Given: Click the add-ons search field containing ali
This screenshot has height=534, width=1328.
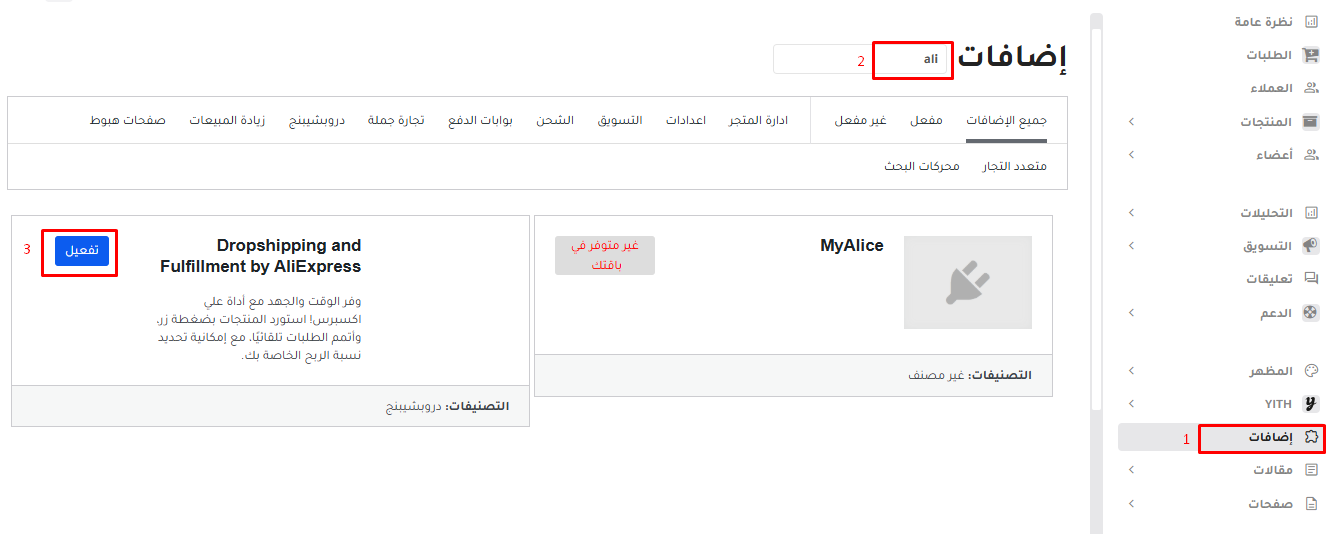Looking at the screenshot, I should pos(862,59).
